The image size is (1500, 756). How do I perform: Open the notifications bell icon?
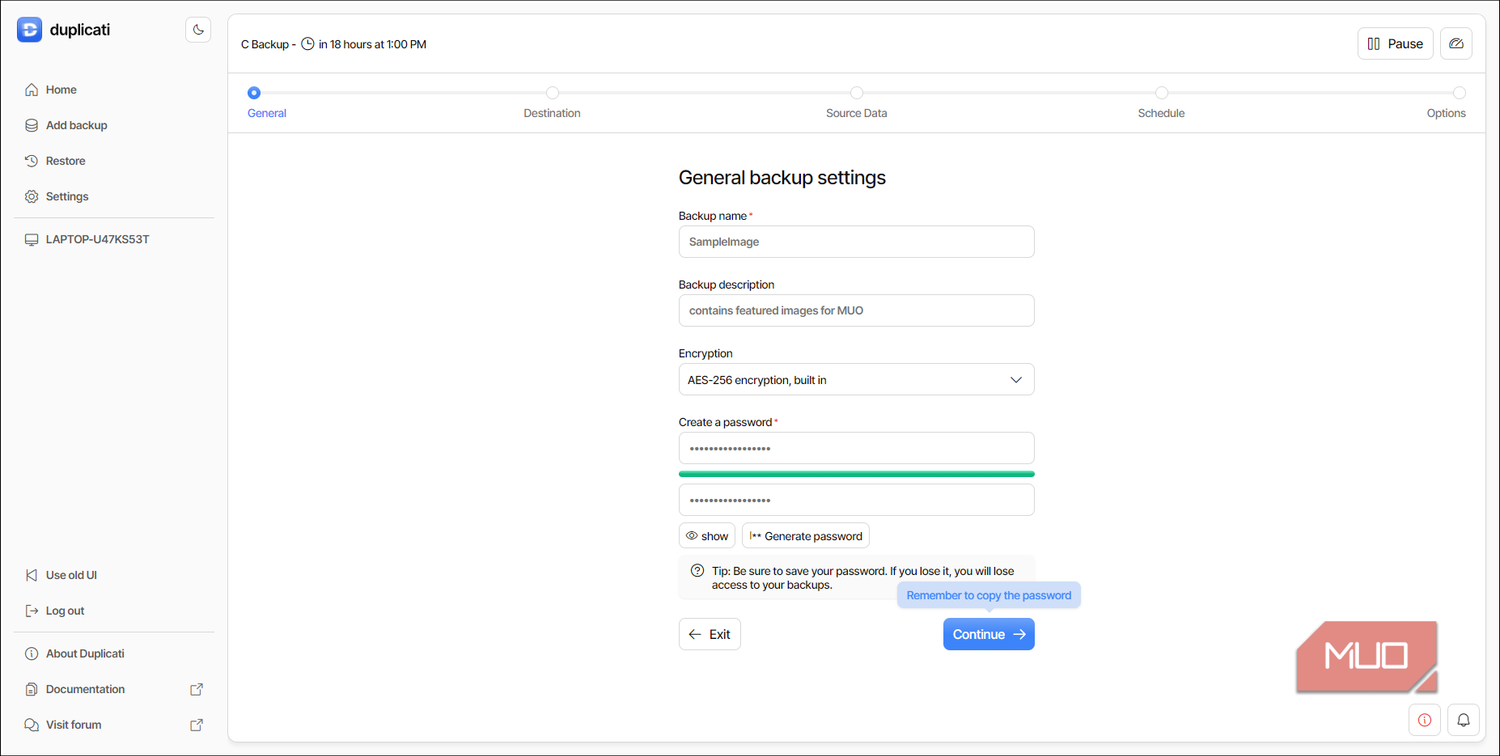tap(1463, 720)
